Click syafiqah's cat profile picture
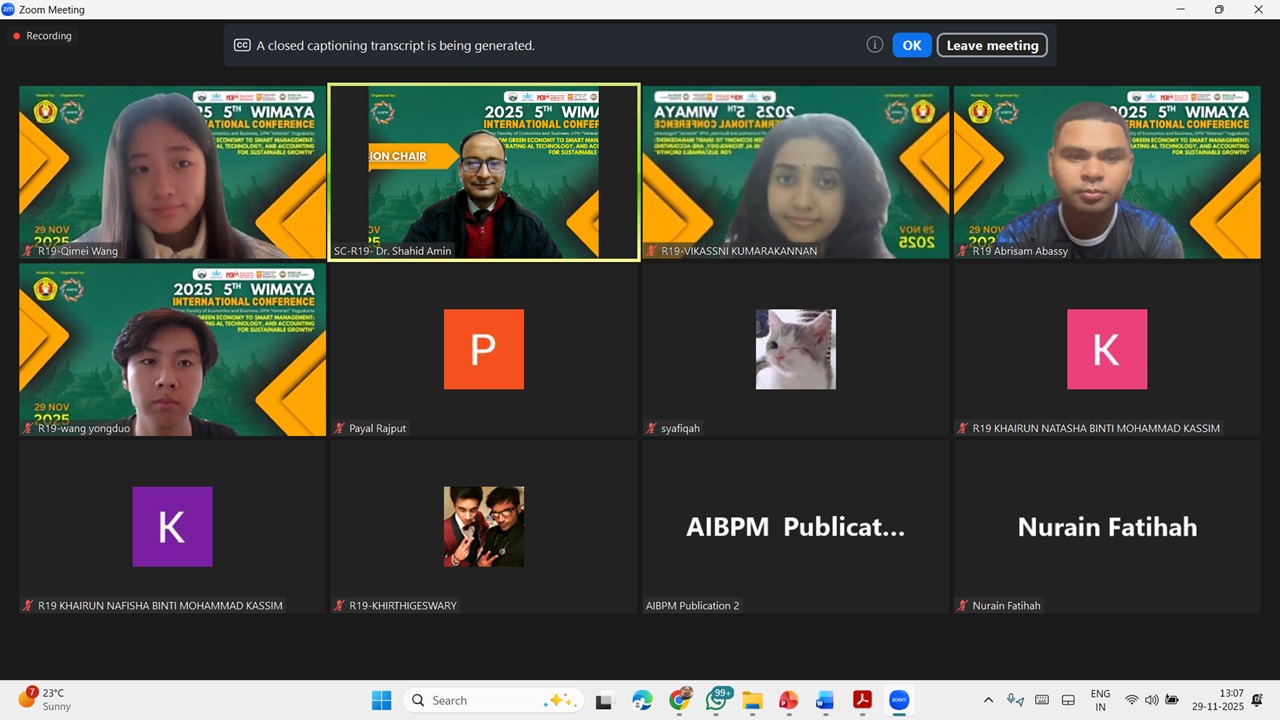The width and height of the screenshot is (1280, 720). [795, 349]
